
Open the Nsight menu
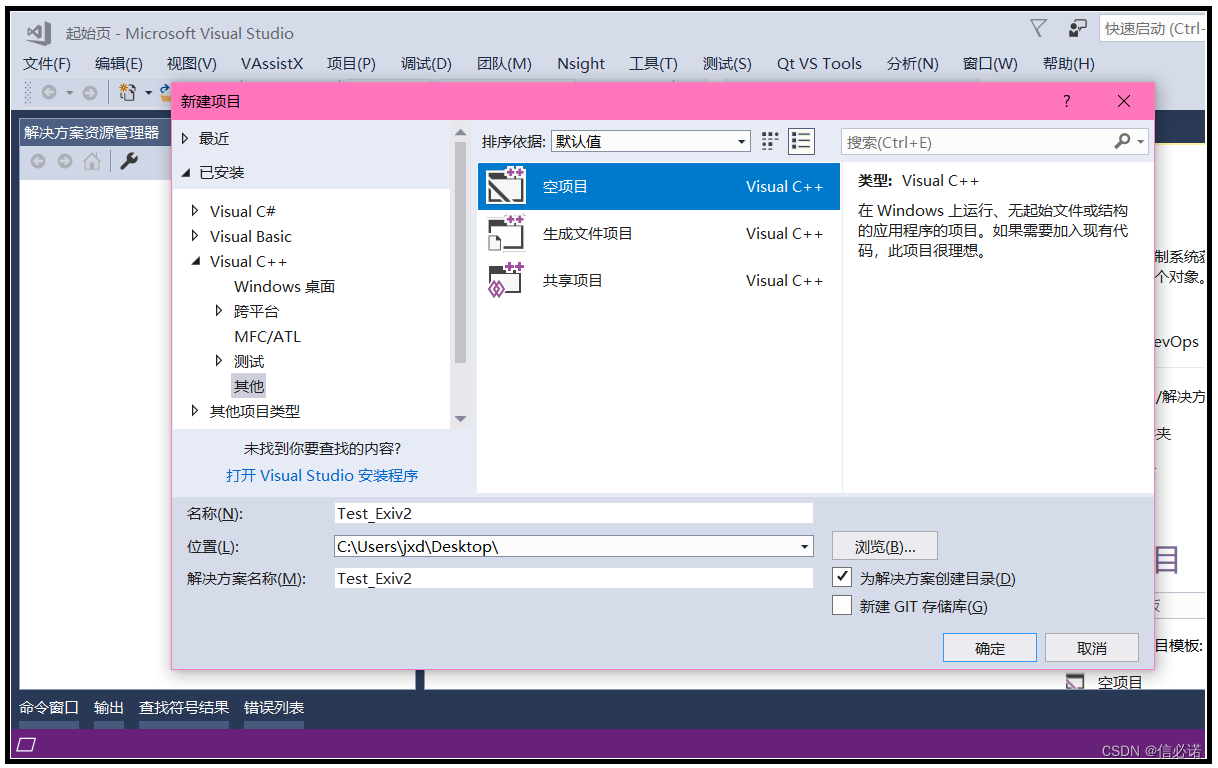581,63
